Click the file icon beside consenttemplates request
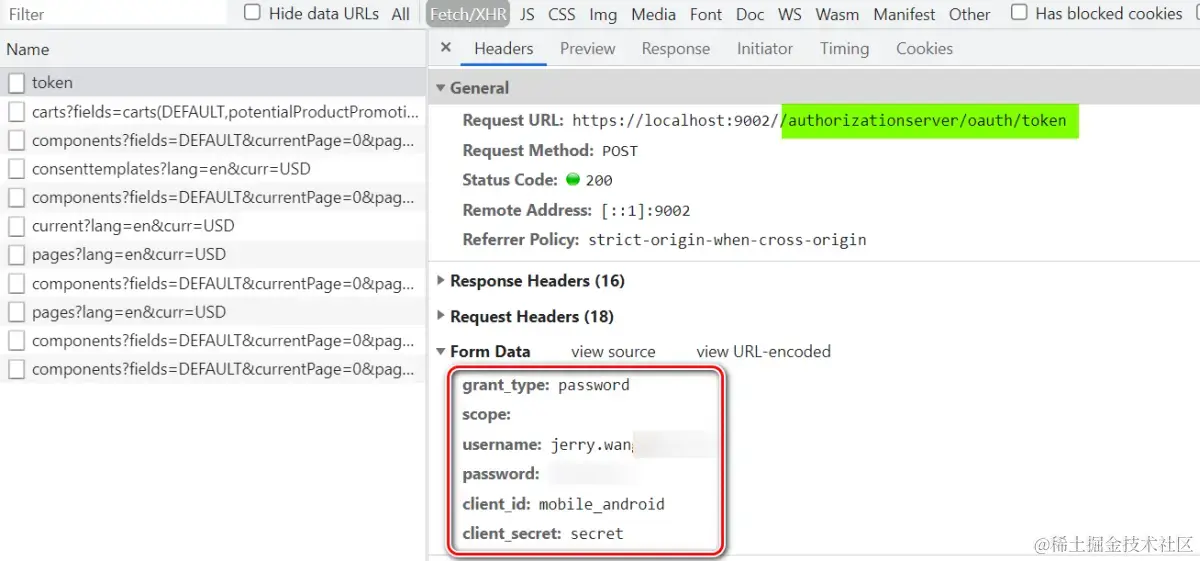Screen dimensions: 1200x561 [16, 169]
